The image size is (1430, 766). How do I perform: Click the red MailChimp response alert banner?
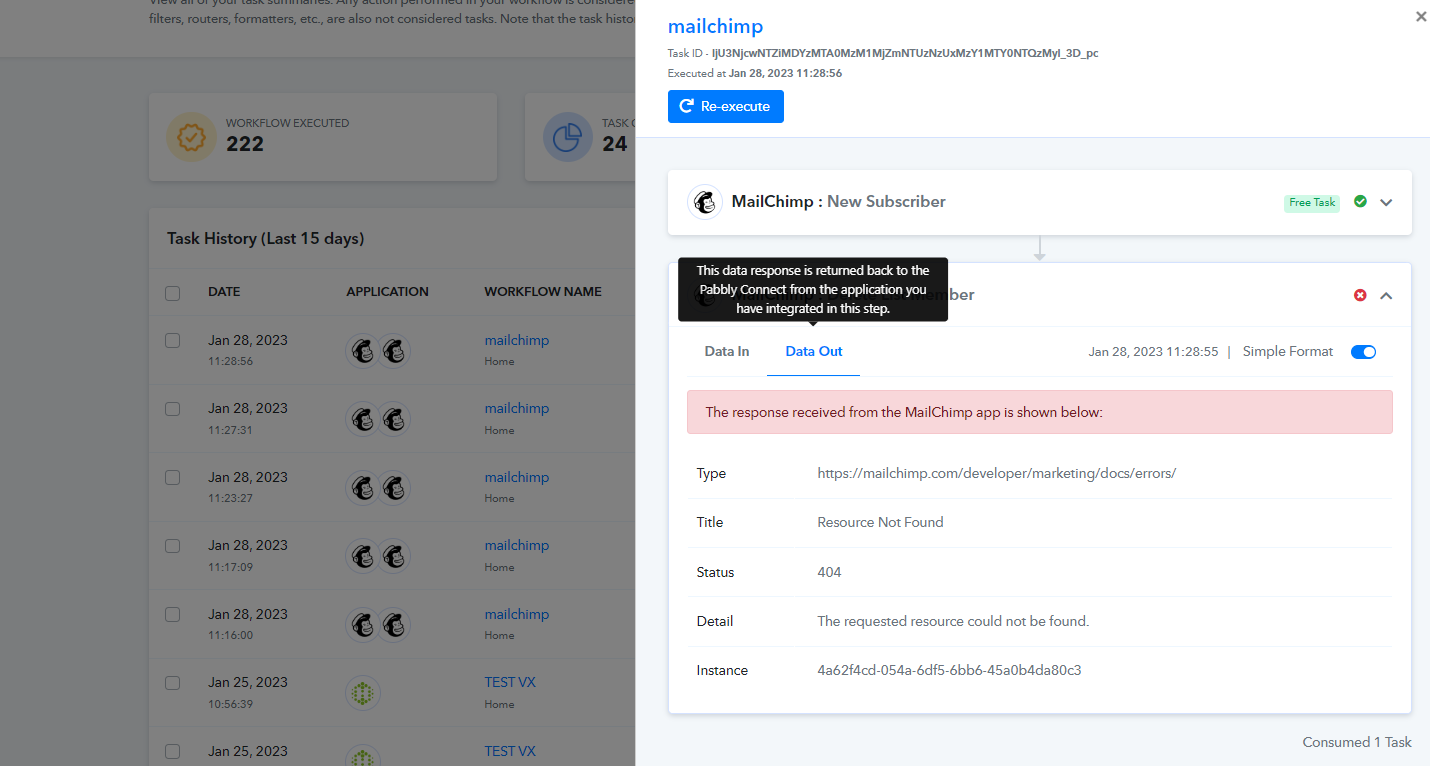(1040, 412)
